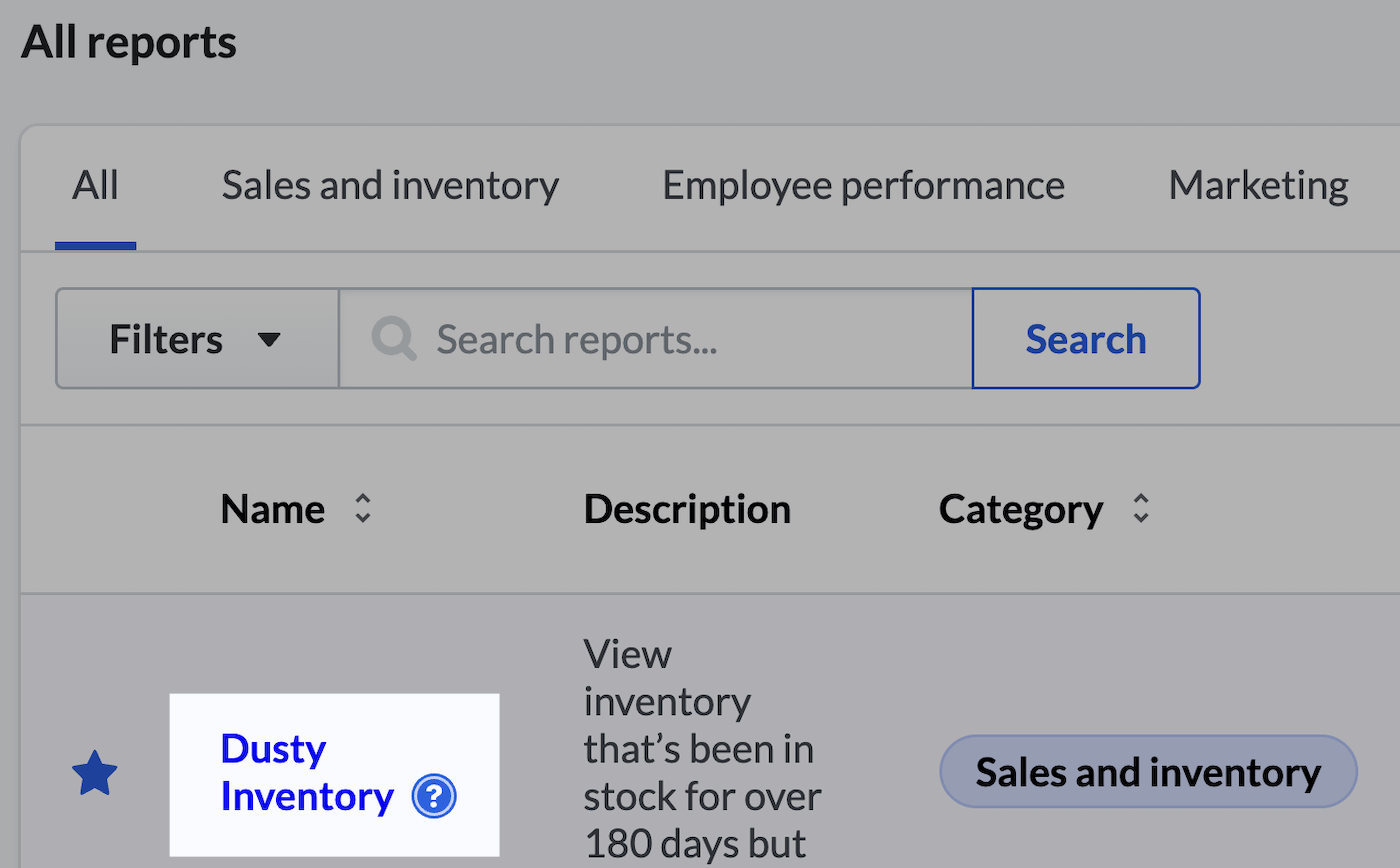Open the Dusty Inventory report link
1400x868 pixels.
pyautogui.click(x=308, y=772)
